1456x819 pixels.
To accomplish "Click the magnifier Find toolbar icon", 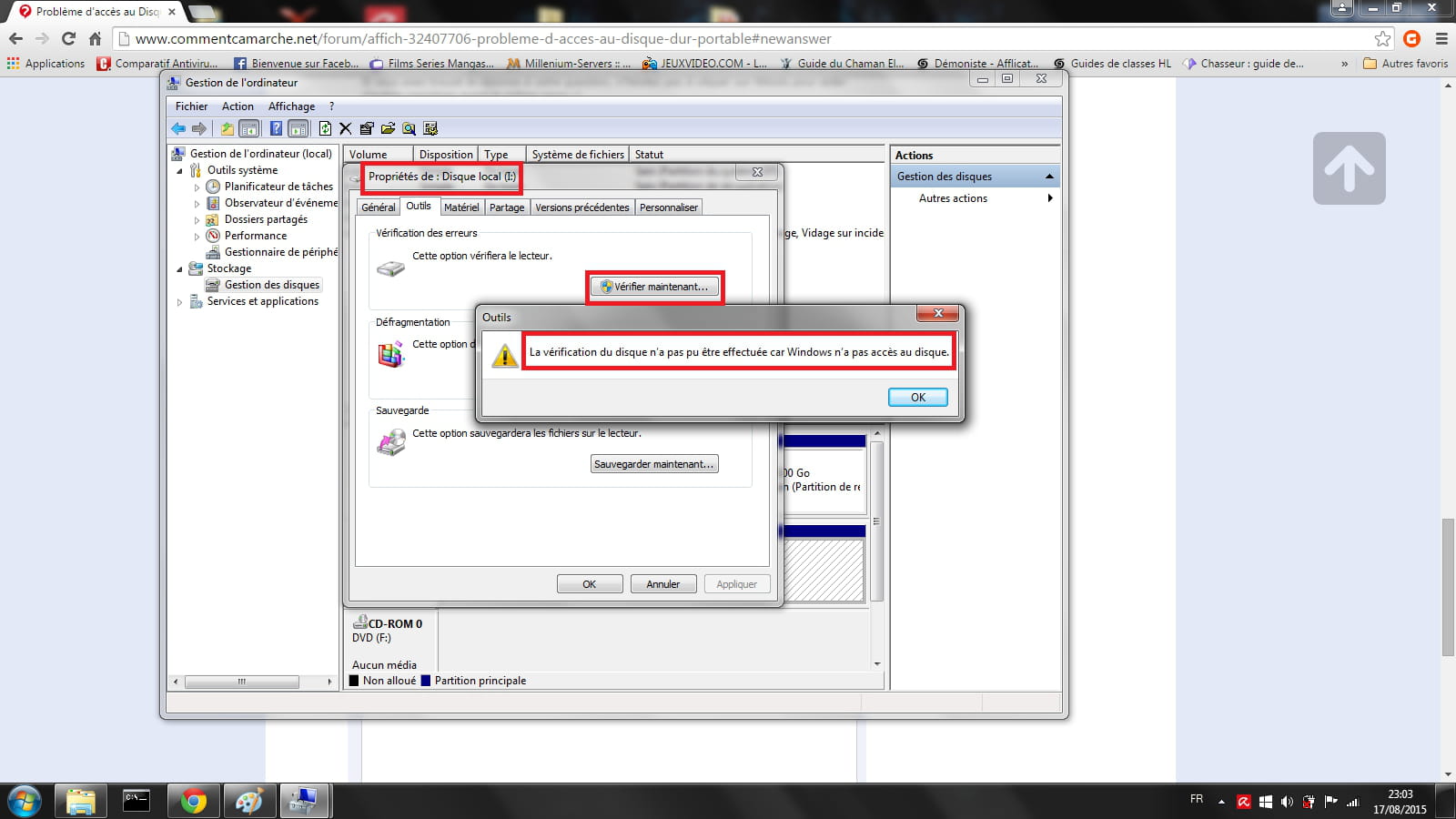I will tap(409, 128).
